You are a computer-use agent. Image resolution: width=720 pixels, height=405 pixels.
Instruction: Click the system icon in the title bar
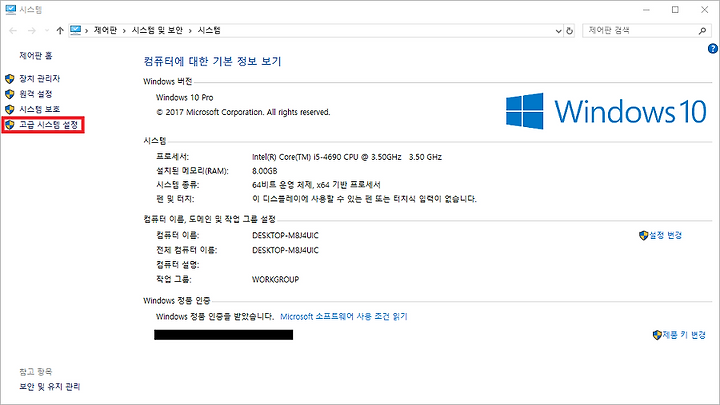[x=11, y=9]
